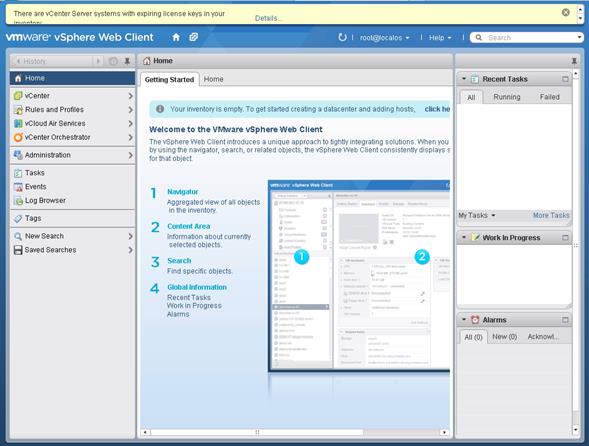Click the vCenter icon in the navigator
This screenshot has width=589, height=446.
click(18, 96)
